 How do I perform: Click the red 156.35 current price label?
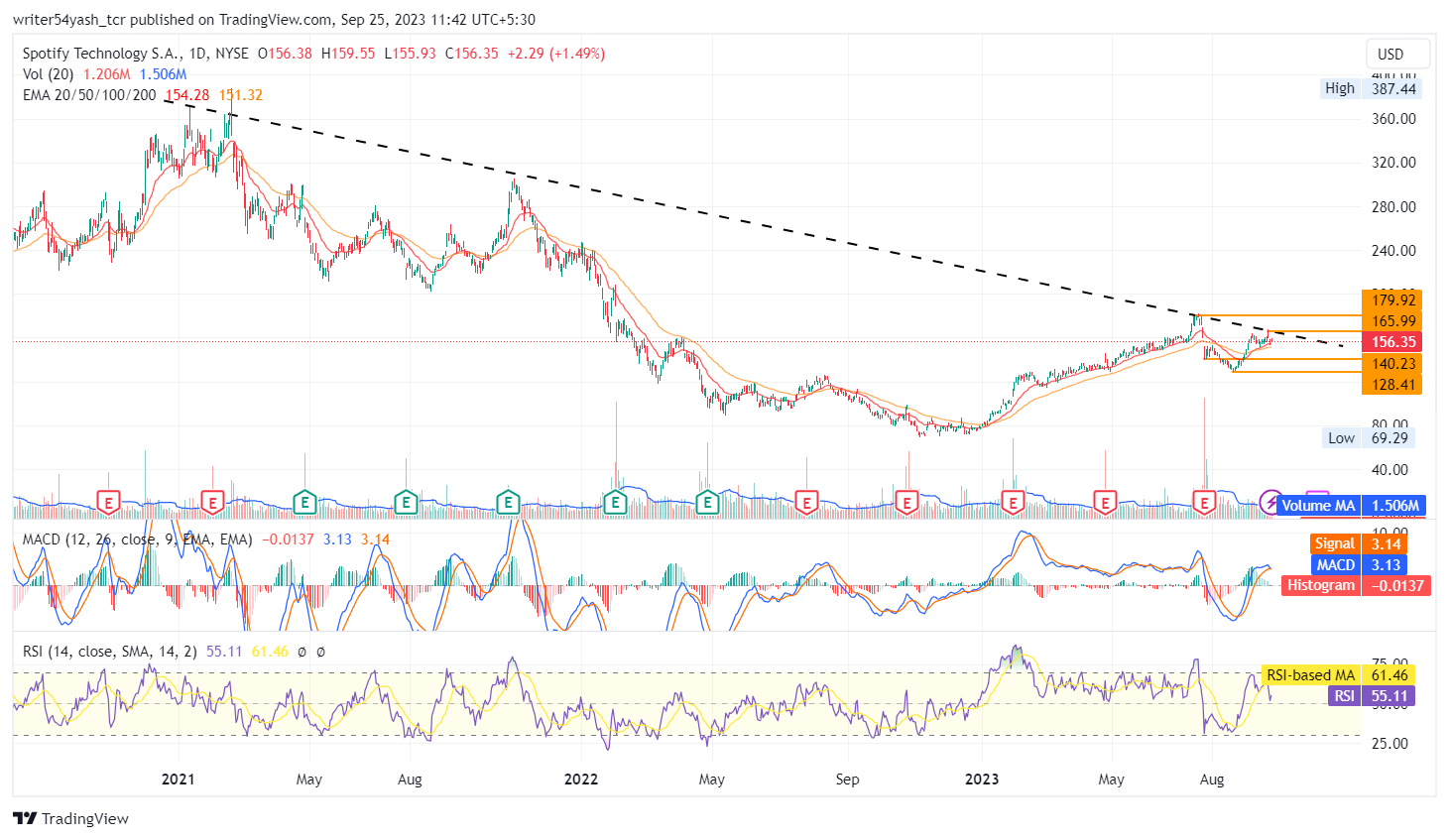pyautogui.click(x=1392, y=342)
